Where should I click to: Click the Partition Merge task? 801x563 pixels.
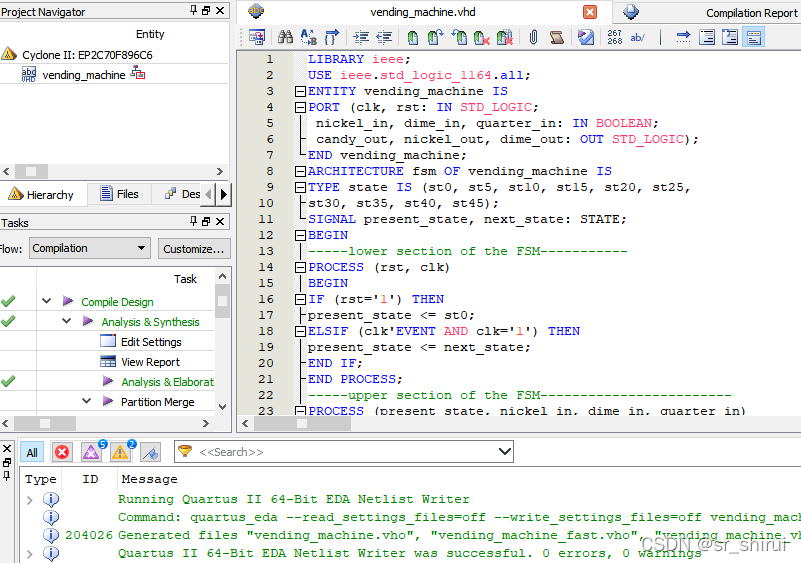157,402
